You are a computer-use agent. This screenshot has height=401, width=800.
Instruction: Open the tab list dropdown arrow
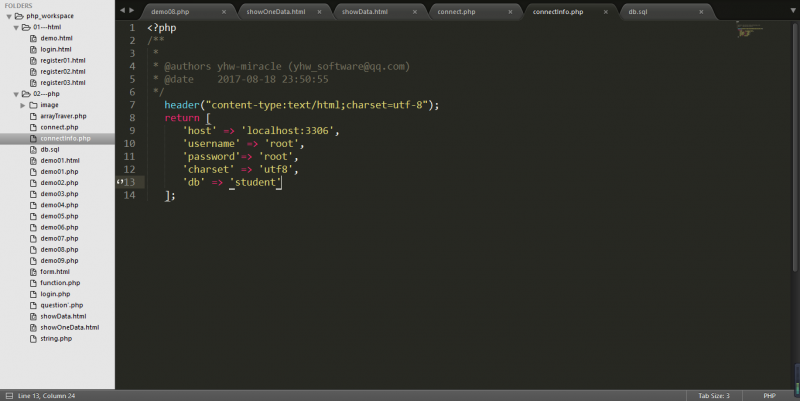[791, 11]
